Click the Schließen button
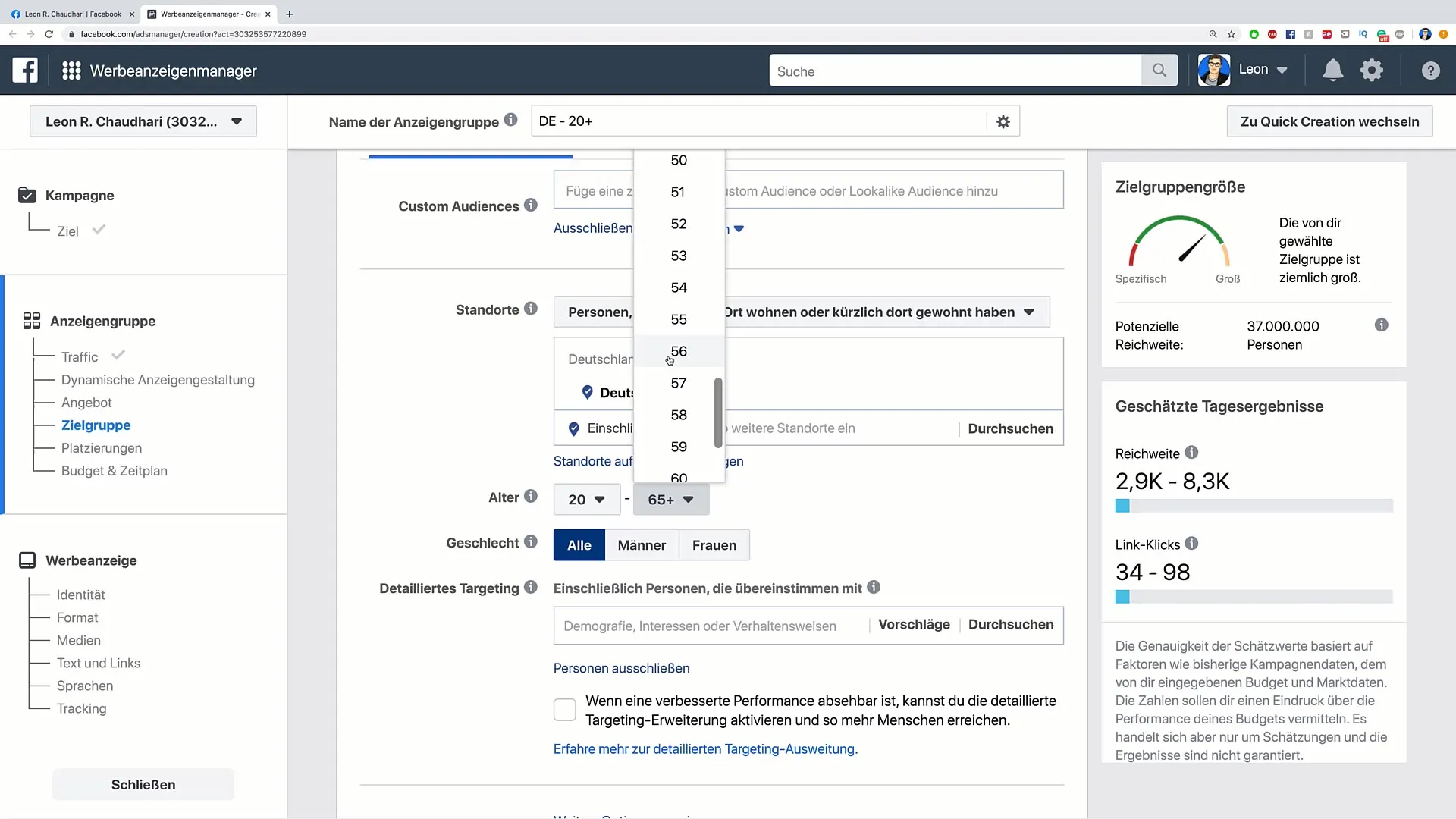The width and height of the screenshot is (1456, 819). click(x=143, y=785)
